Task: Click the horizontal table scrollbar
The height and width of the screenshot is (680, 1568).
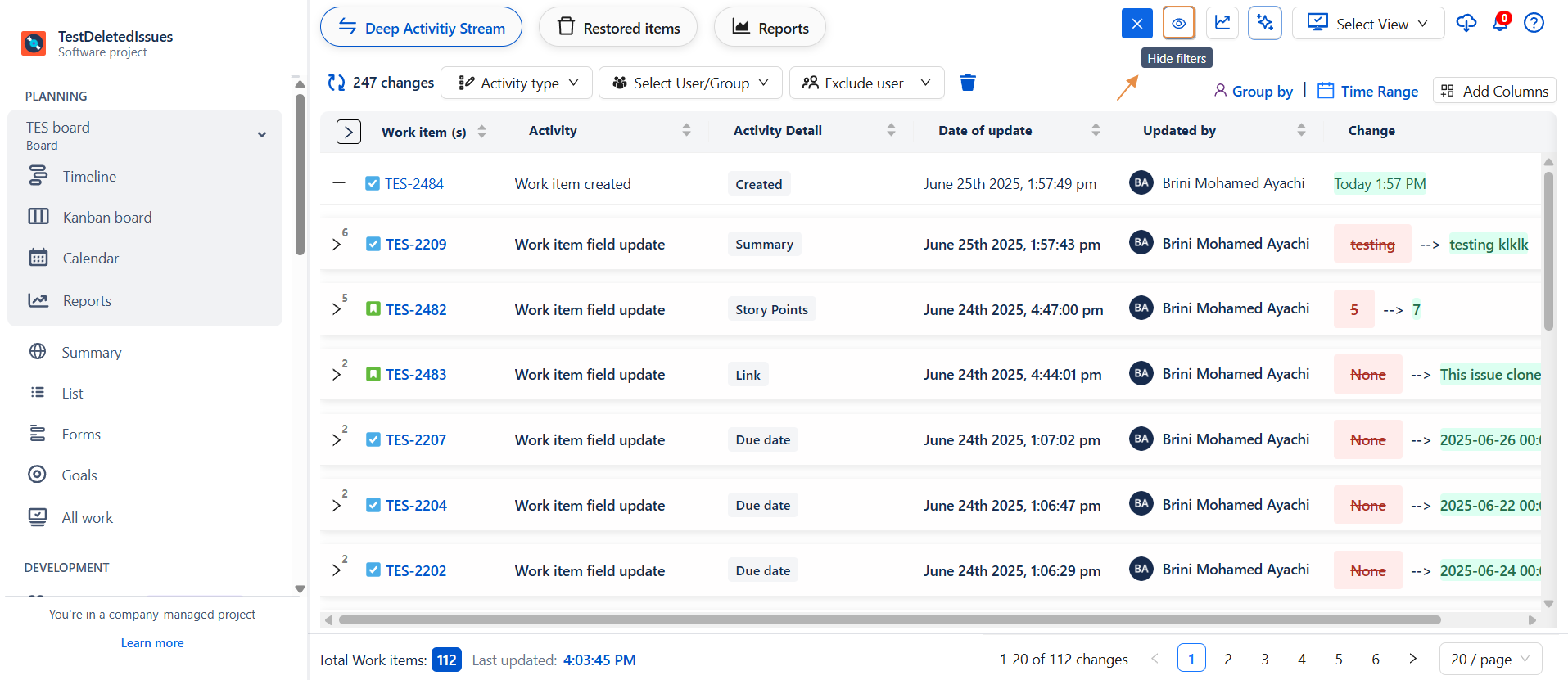Action: pyautogui.click(x=889, y=620)
